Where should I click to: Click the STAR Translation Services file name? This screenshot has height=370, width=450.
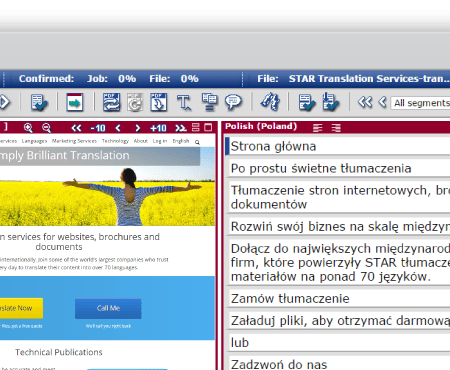(369, 79)
